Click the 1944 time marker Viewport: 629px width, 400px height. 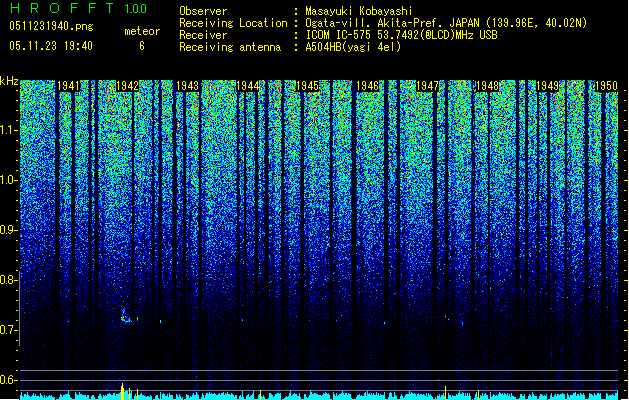[248, 86]
